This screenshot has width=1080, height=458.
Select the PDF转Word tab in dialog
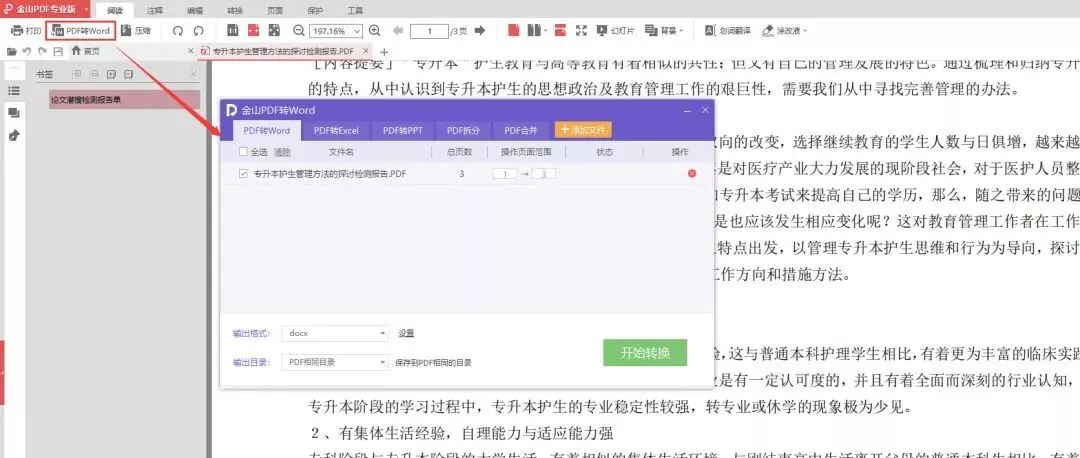click(267, 130)
